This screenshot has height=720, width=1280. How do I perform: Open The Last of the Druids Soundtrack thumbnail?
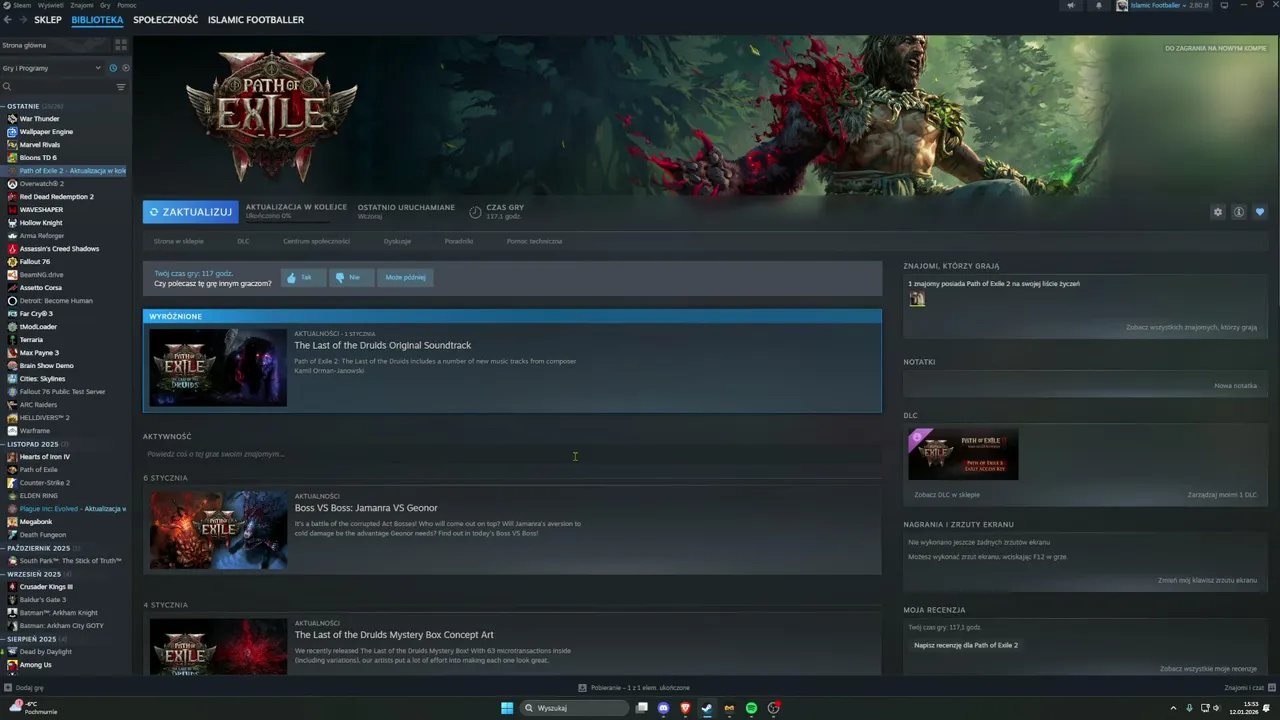[x=218, y=367]
